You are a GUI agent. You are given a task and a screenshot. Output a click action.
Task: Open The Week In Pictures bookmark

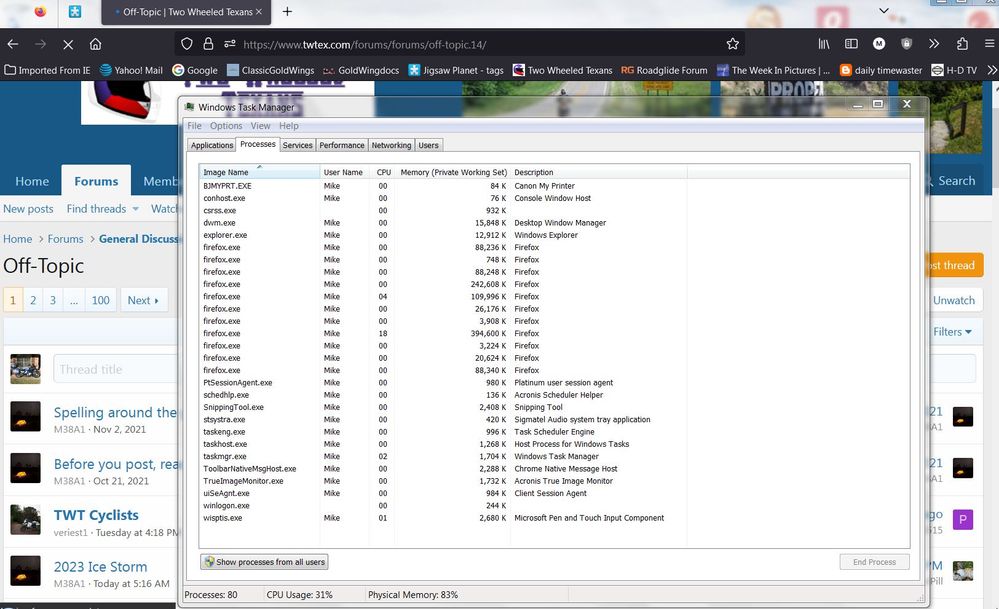[x=773, y=70]
